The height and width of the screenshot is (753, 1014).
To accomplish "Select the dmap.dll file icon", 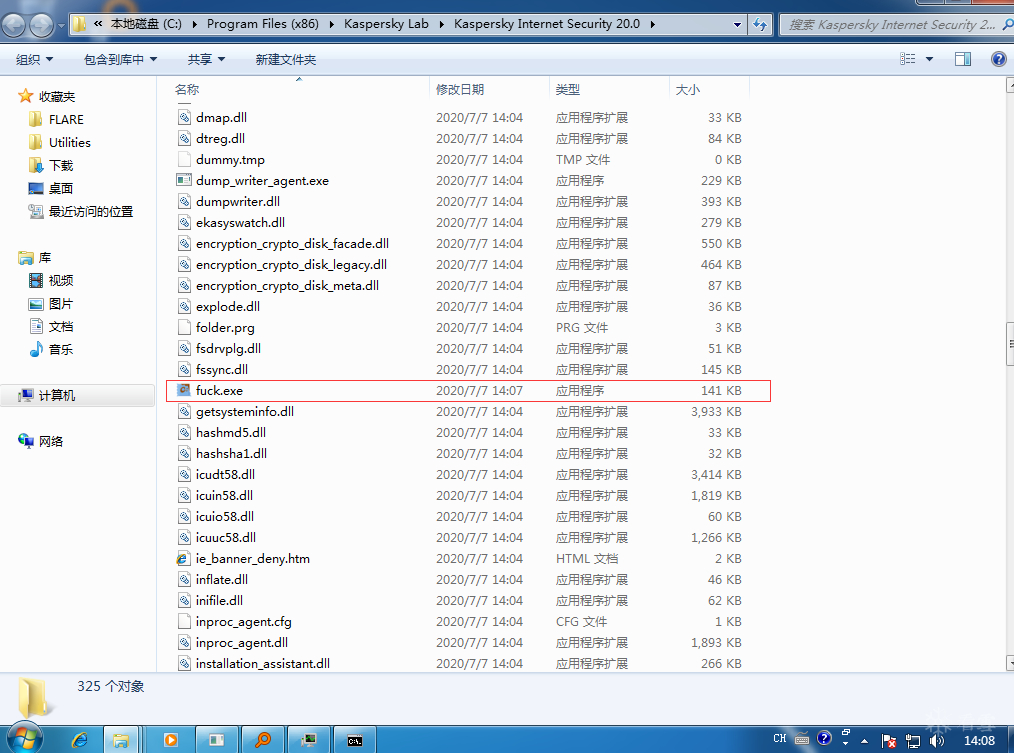I will 184,117.
